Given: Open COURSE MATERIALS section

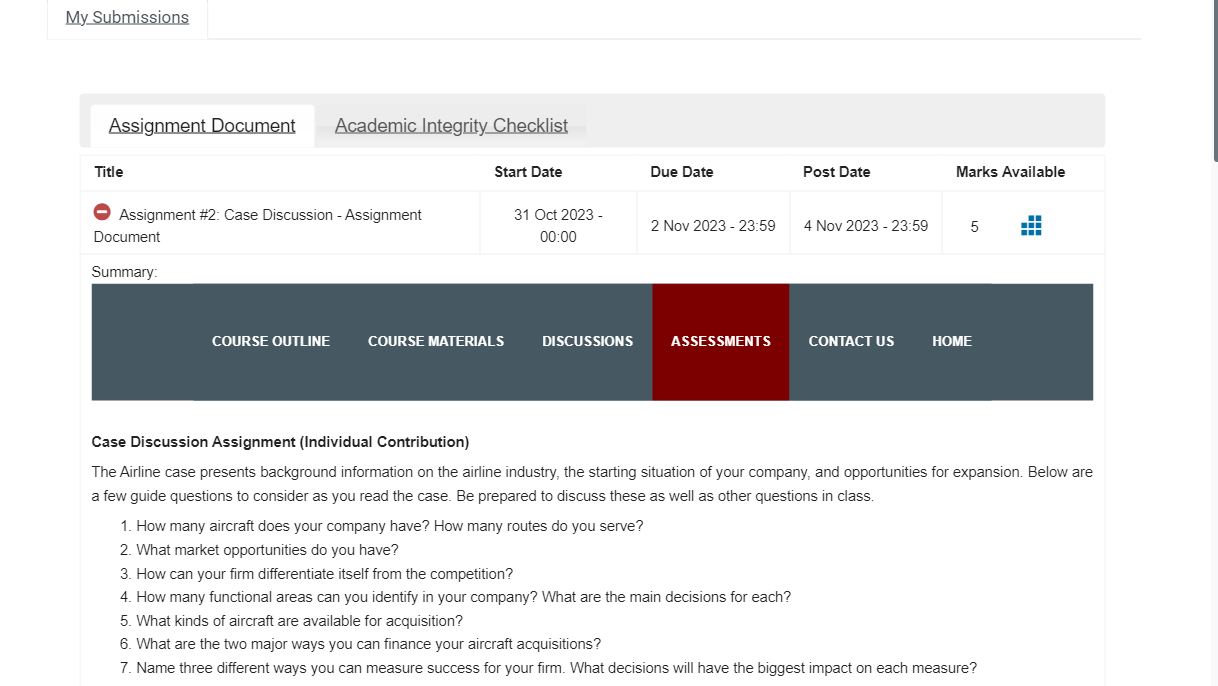Looking at the screenshot, I should click(x=436, y=341).
